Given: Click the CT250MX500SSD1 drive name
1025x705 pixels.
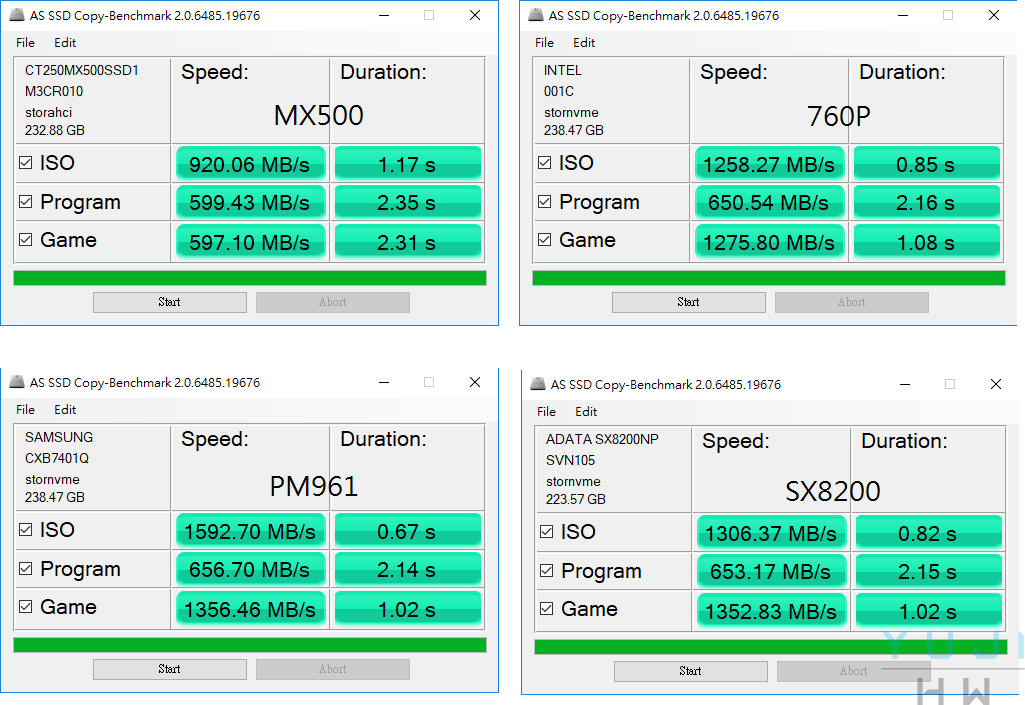Looking at the screenshot, I should [x=82, y=70].
